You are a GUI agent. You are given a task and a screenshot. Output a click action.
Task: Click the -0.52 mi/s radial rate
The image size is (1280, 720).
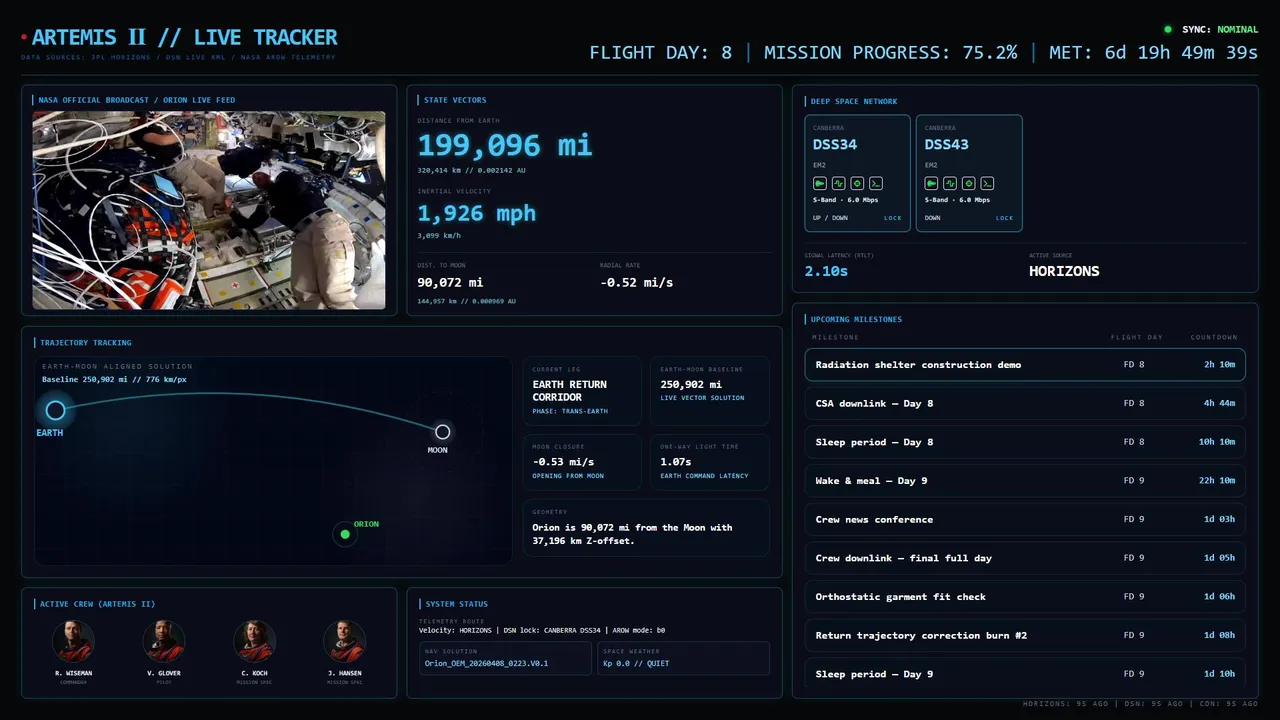tap(636, 283)
